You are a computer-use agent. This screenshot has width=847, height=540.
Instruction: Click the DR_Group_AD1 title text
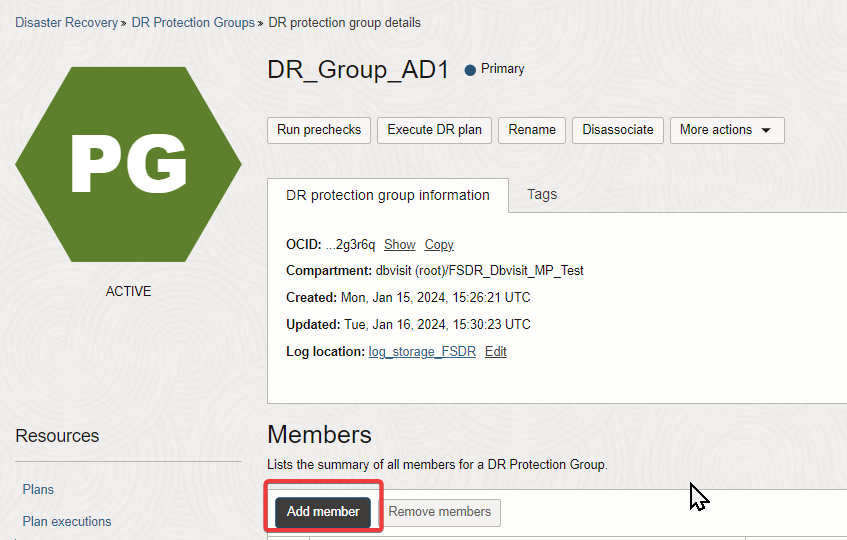point(358,70)
